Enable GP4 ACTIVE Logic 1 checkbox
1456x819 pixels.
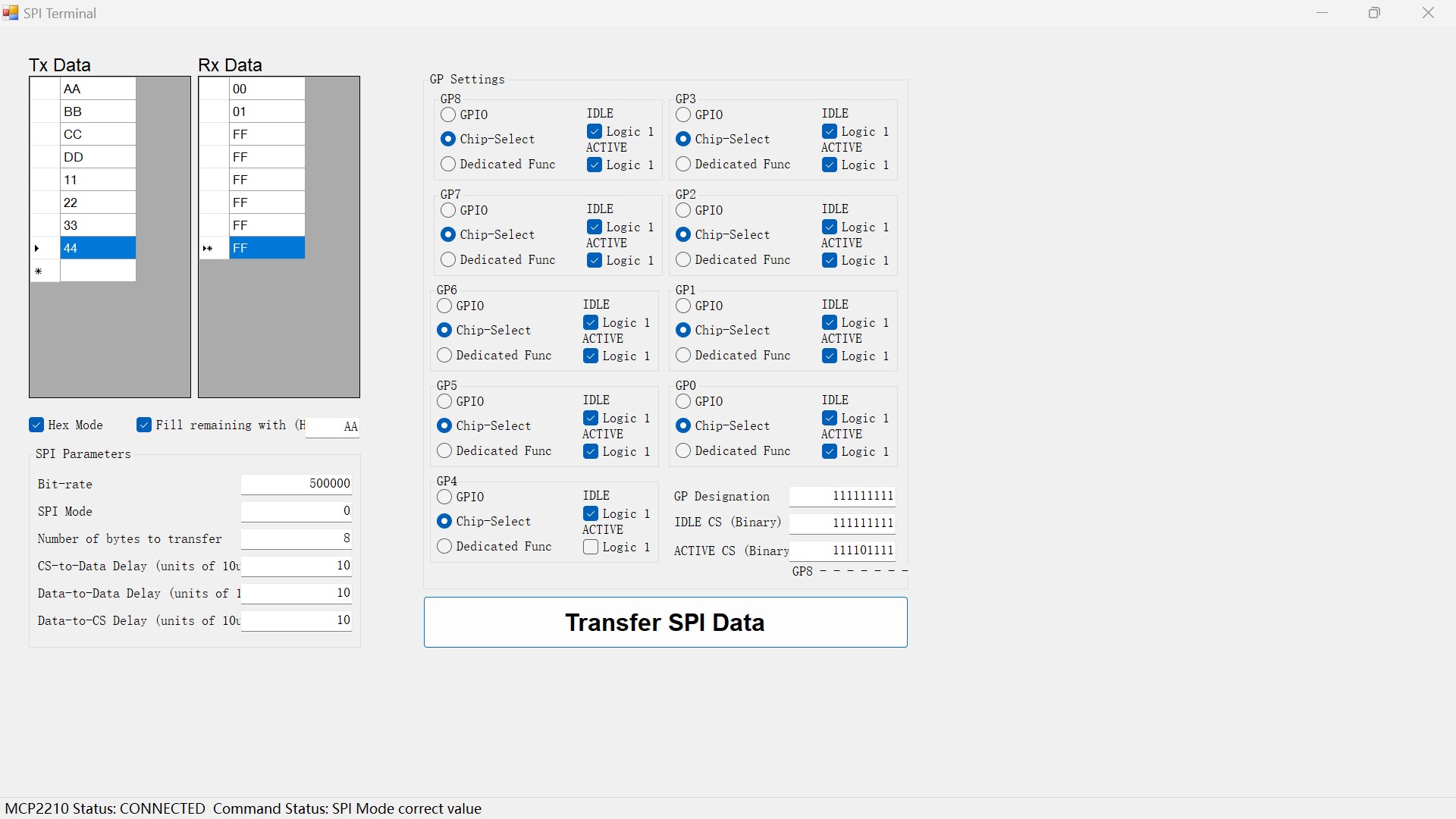pos(591,548)
